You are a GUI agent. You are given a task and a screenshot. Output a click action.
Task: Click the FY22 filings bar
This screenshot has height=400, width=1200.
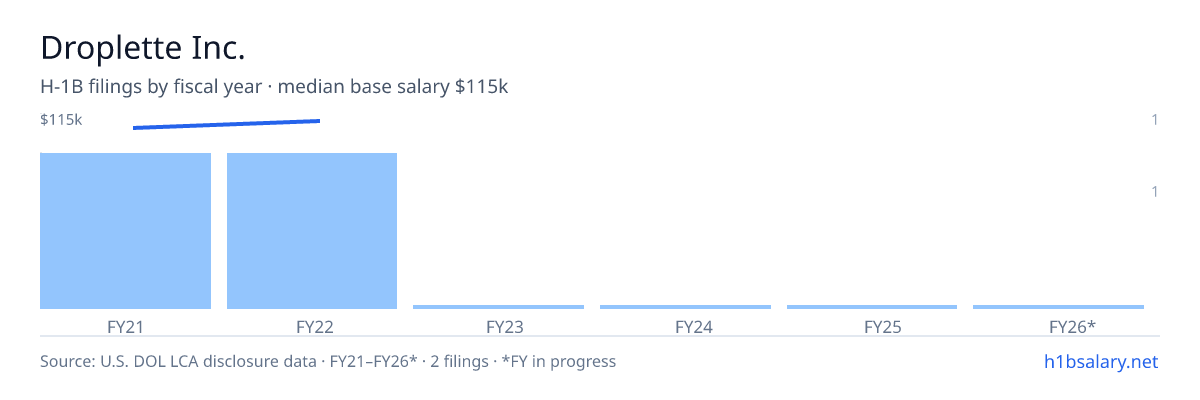(312, 231)
